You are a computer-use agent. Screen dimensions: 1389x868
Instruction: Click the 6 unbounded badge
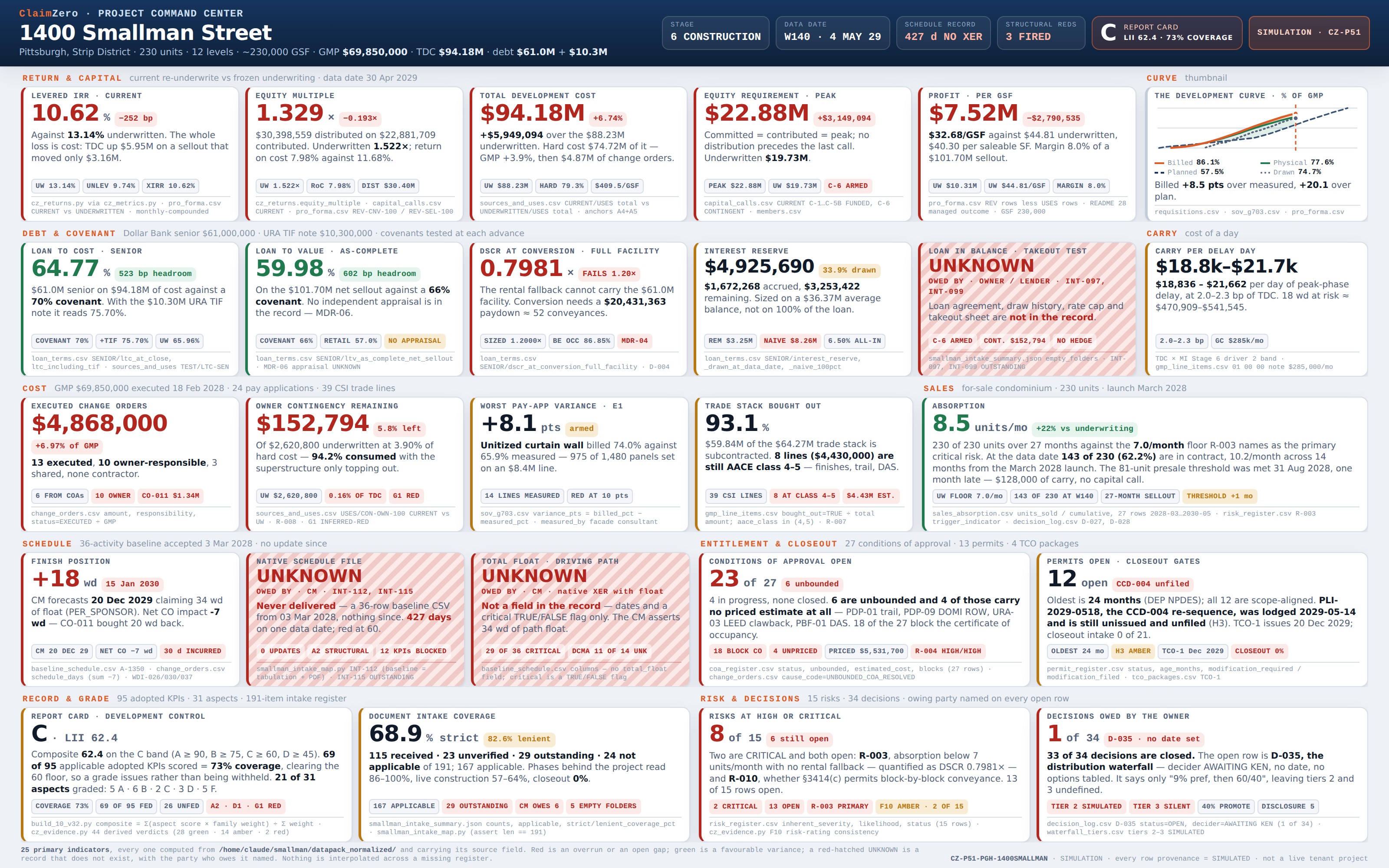tap(812, 585)
